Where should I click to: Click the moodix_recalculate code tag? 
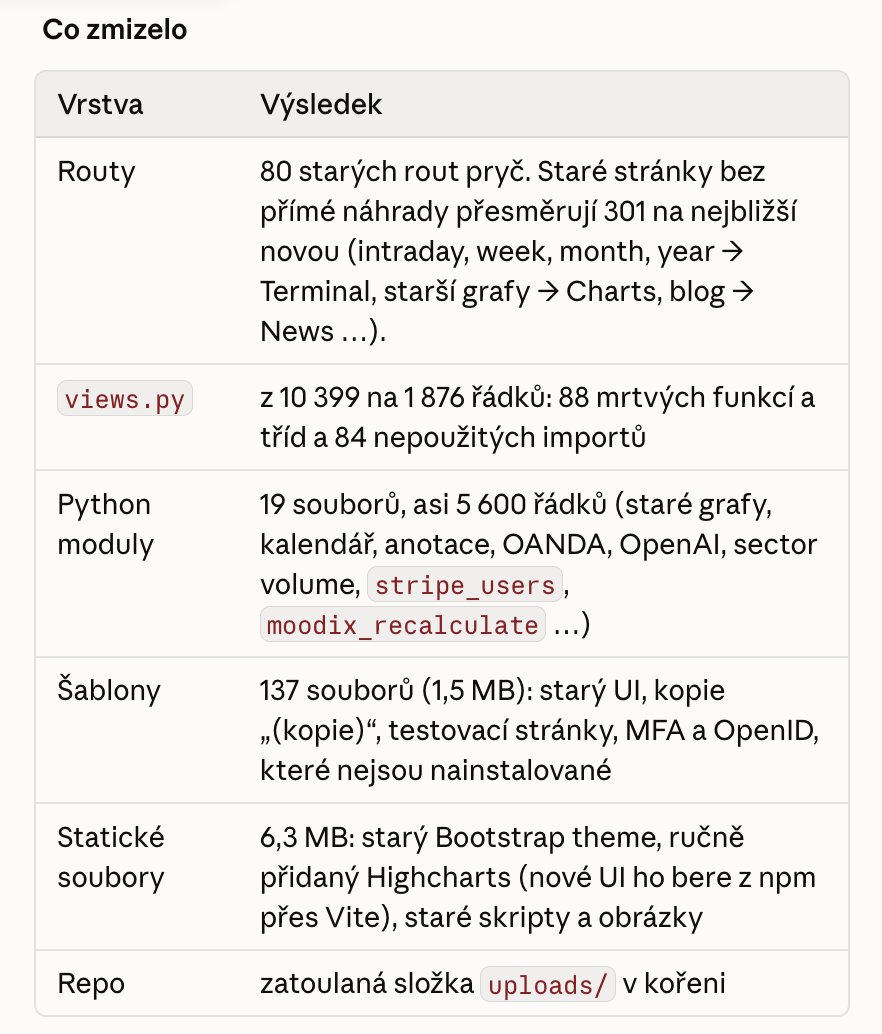point(402,624)
